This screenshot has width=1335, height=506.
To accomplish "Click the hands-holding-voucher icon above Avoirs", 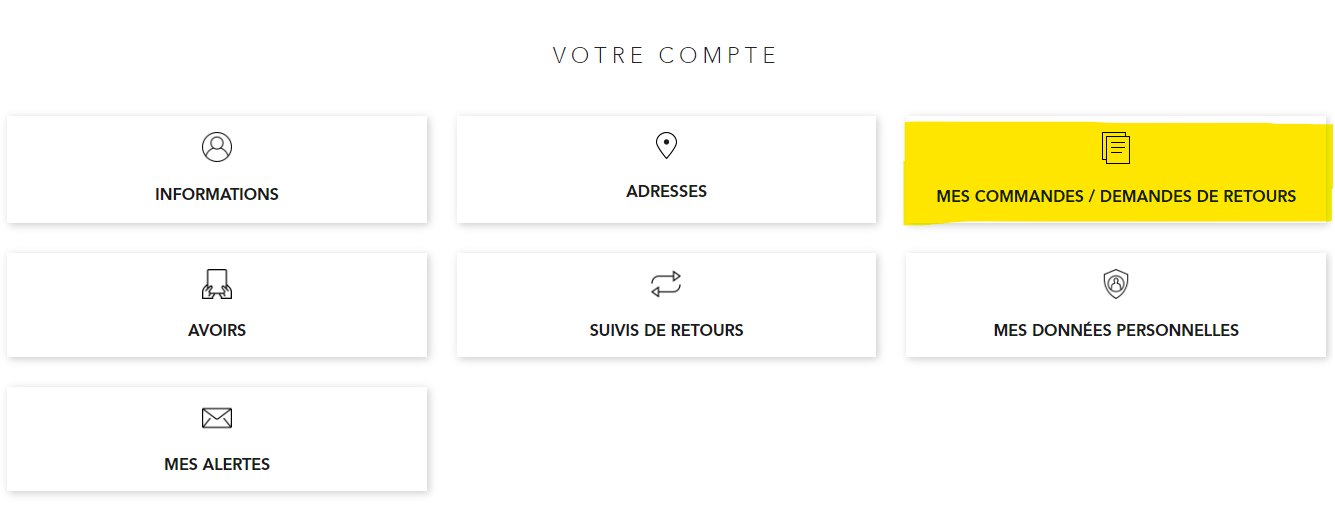I will (217, 284).
